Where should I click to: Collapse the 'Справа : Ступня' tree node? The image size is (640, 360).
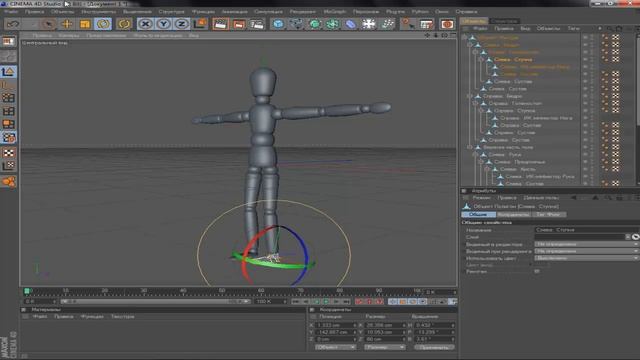(482, 111)
